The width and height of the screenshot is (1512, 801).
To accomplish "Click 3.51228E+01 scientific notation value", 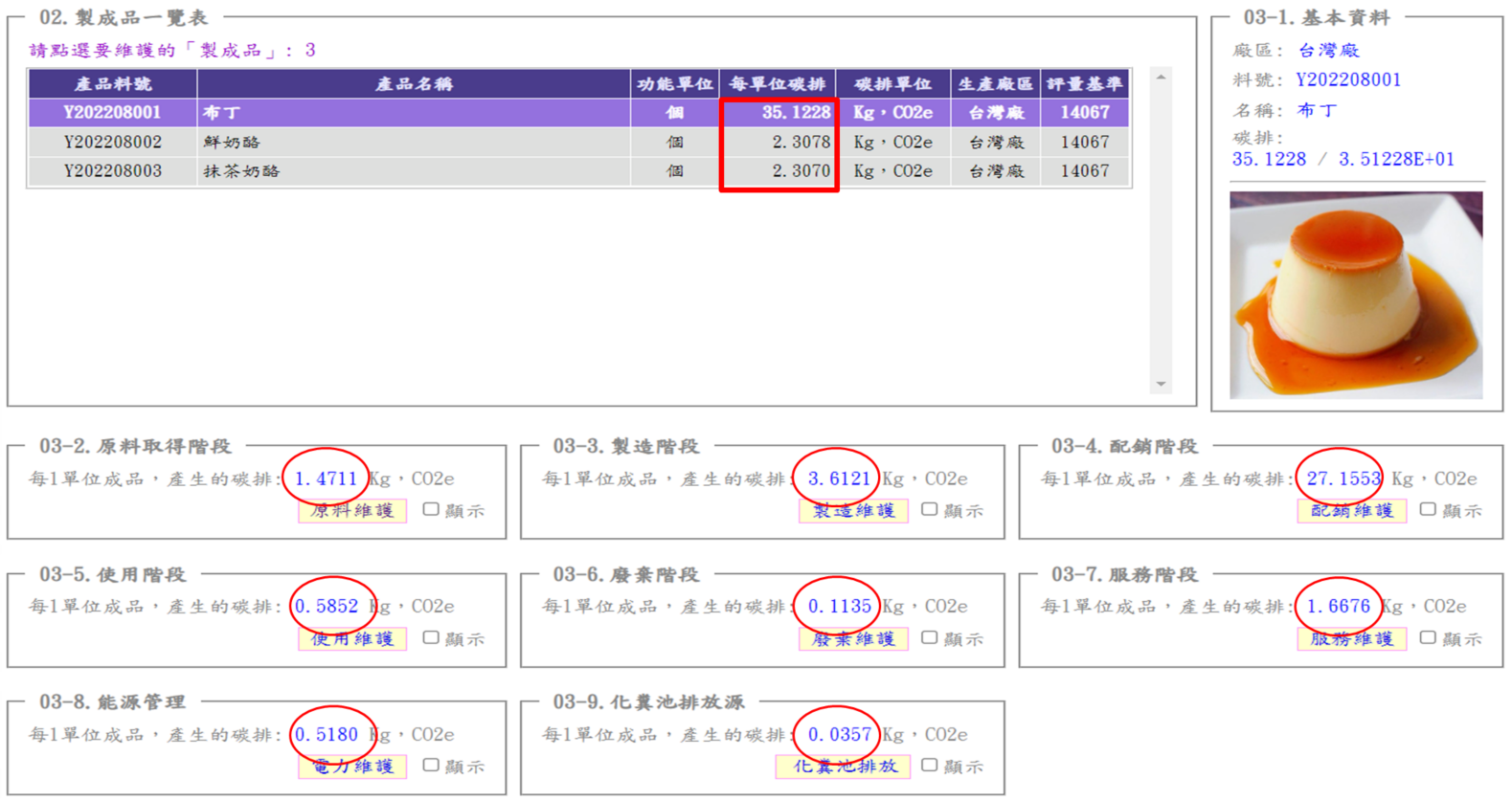I will coord(1396,159).
